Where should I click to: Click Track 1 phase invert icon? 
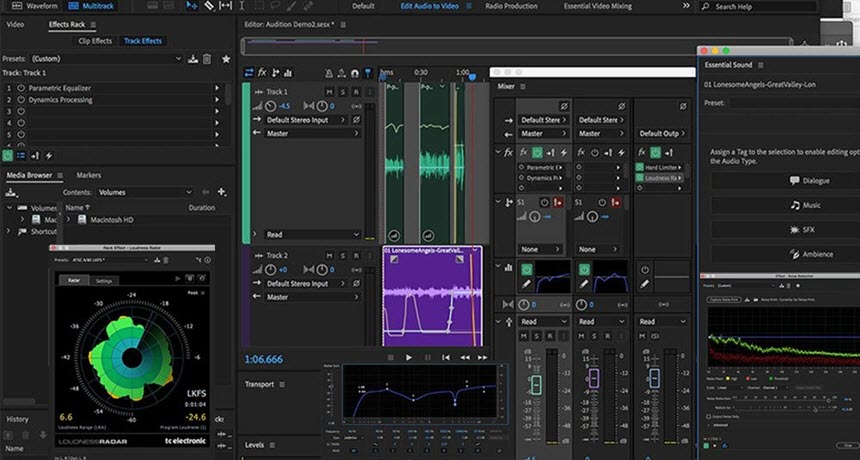pos(356,120)
